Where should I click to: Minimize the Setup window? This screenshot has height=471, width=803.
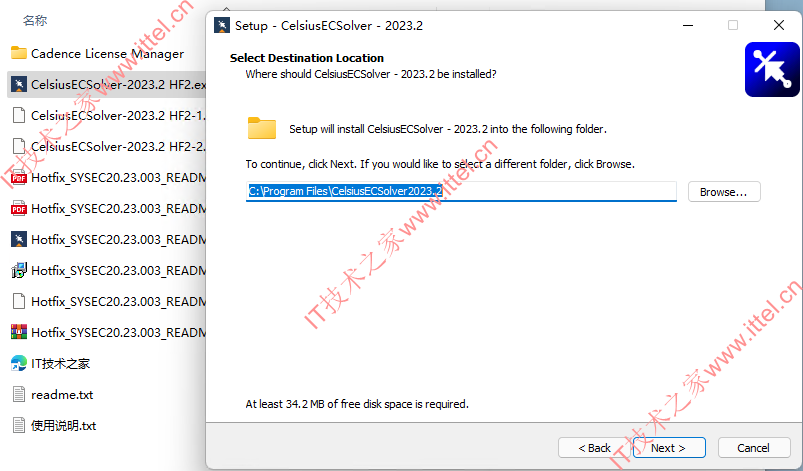[x=688, y=25]
